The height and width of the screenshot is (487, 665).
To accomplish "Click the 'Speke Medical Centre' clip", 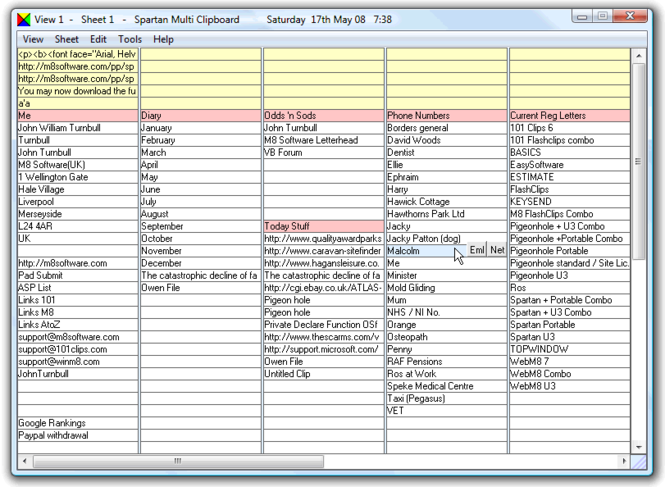I will pos(447,386).
